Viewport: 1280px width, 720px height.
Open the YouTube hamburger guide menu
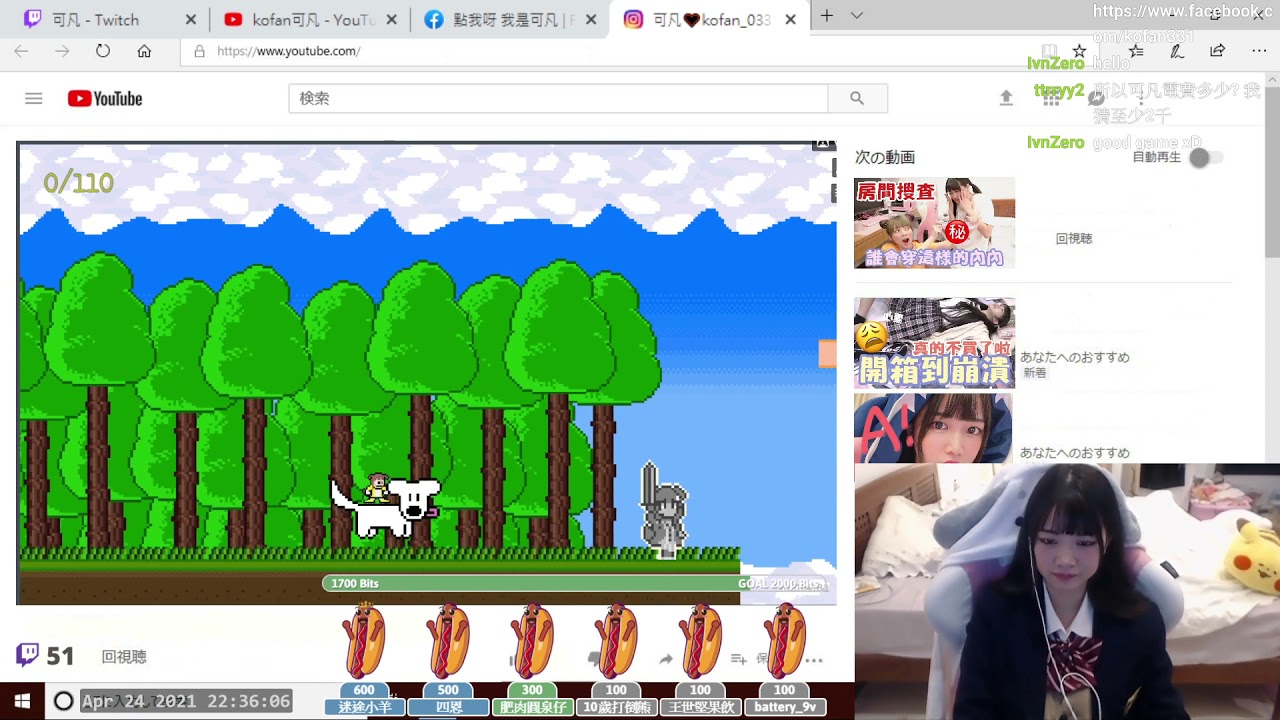click(34, 98)
